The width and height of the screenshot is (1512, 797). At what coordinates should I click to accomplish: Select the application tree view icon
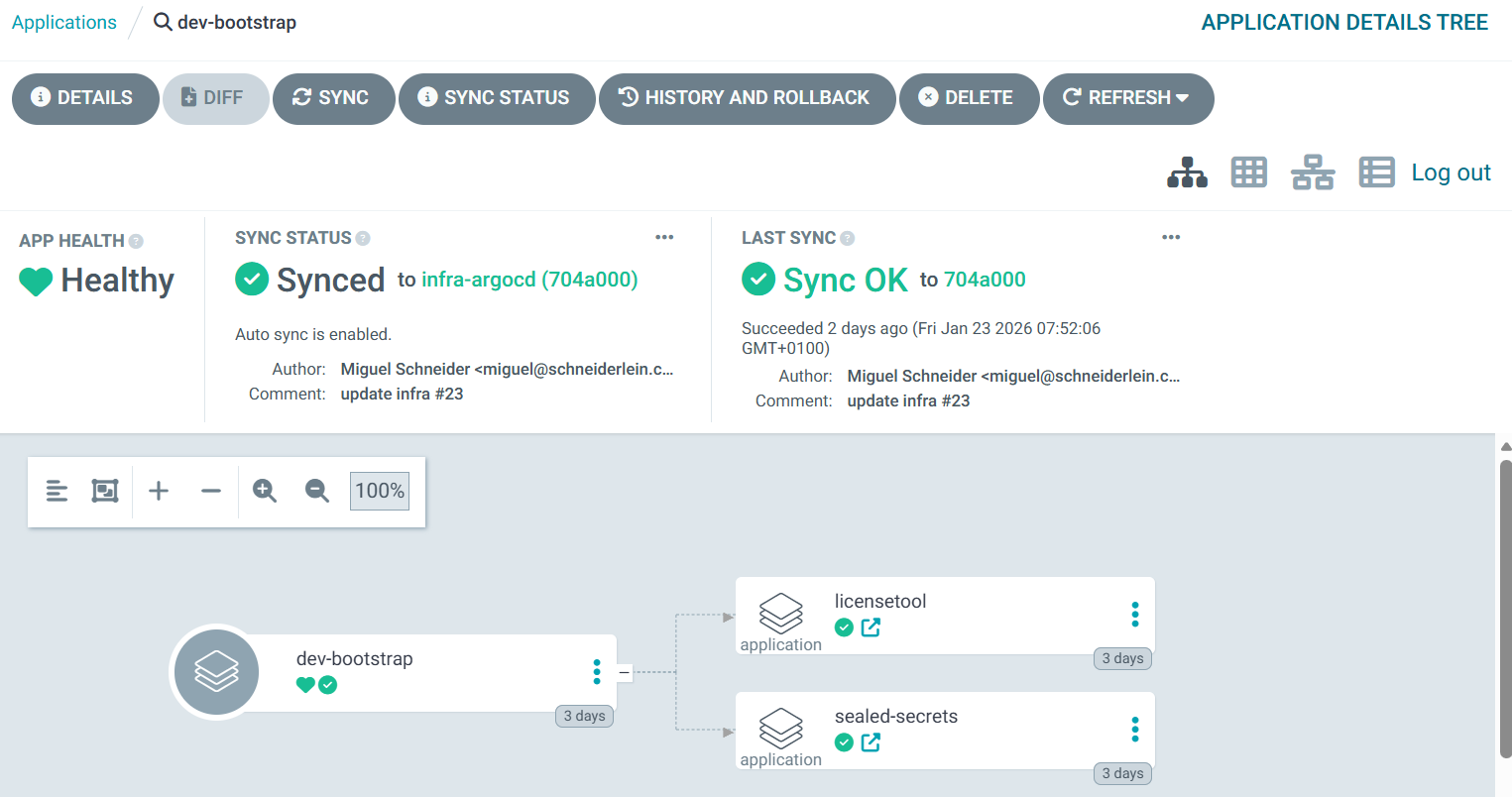1187,171
